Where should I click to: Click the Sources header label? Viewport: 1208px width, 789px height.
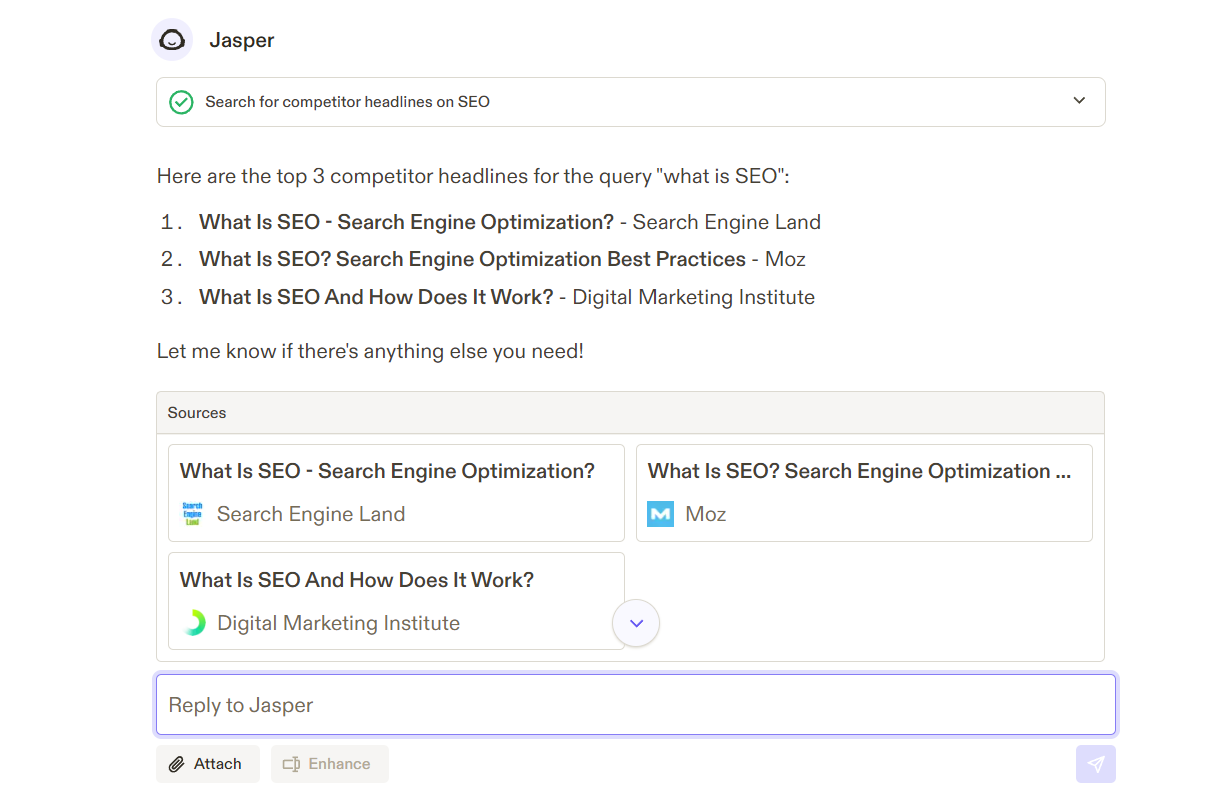pyautogui.click(x=197, y=413)
